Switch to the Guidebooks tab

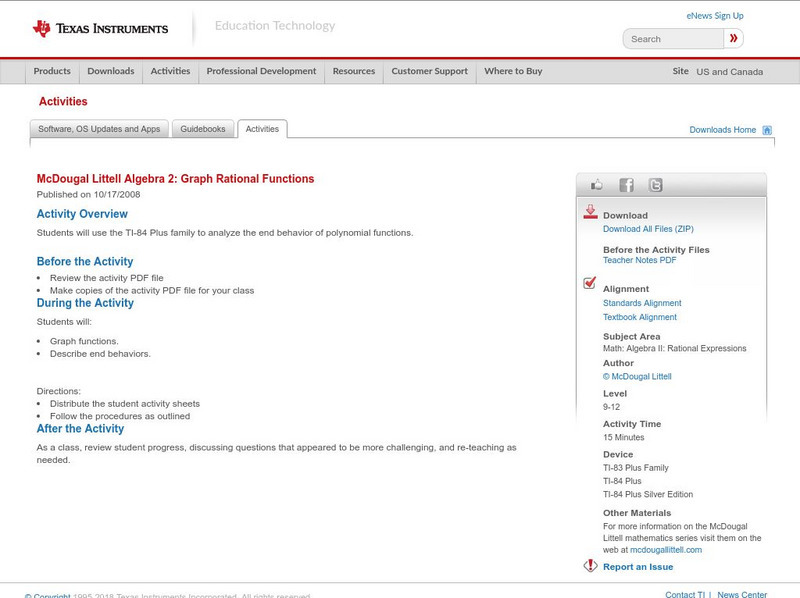(203, 129)
